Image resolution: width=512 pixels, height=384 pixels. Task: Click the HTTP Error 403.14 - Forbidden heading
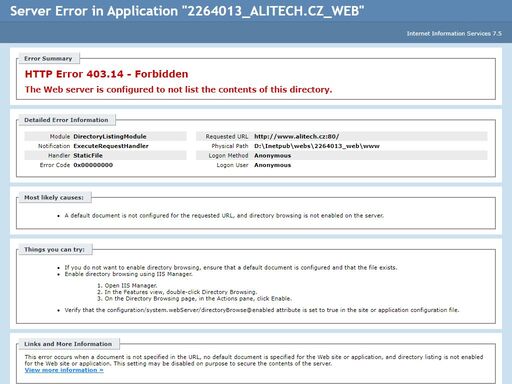click(x=106, y=74)
